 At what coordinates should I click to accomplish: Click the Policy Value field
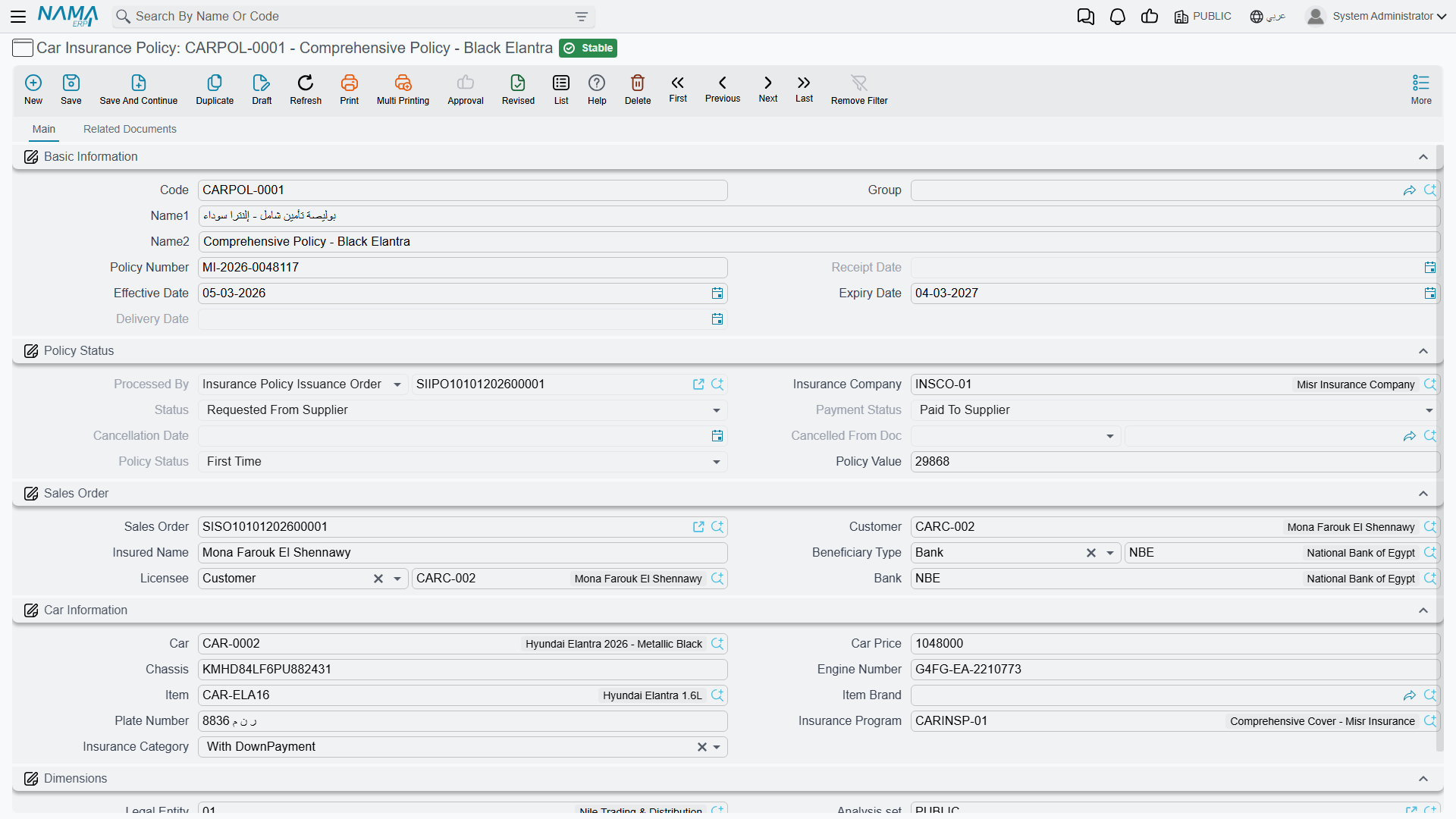[x=1175, y=462]
